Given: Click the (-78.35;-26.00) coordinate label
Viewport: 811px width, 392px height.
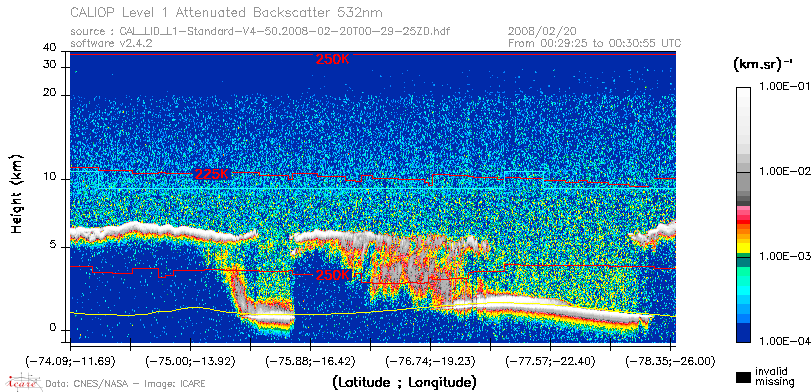Looking at the screenshot, I should [x=670, y=360].
